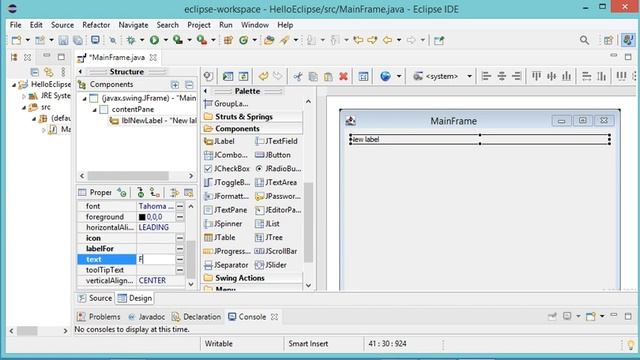Screen dimensions: 640x360
Task: Collapse the HelloEclipse project node
Action: pyautogui.click(x=14, y=85)
